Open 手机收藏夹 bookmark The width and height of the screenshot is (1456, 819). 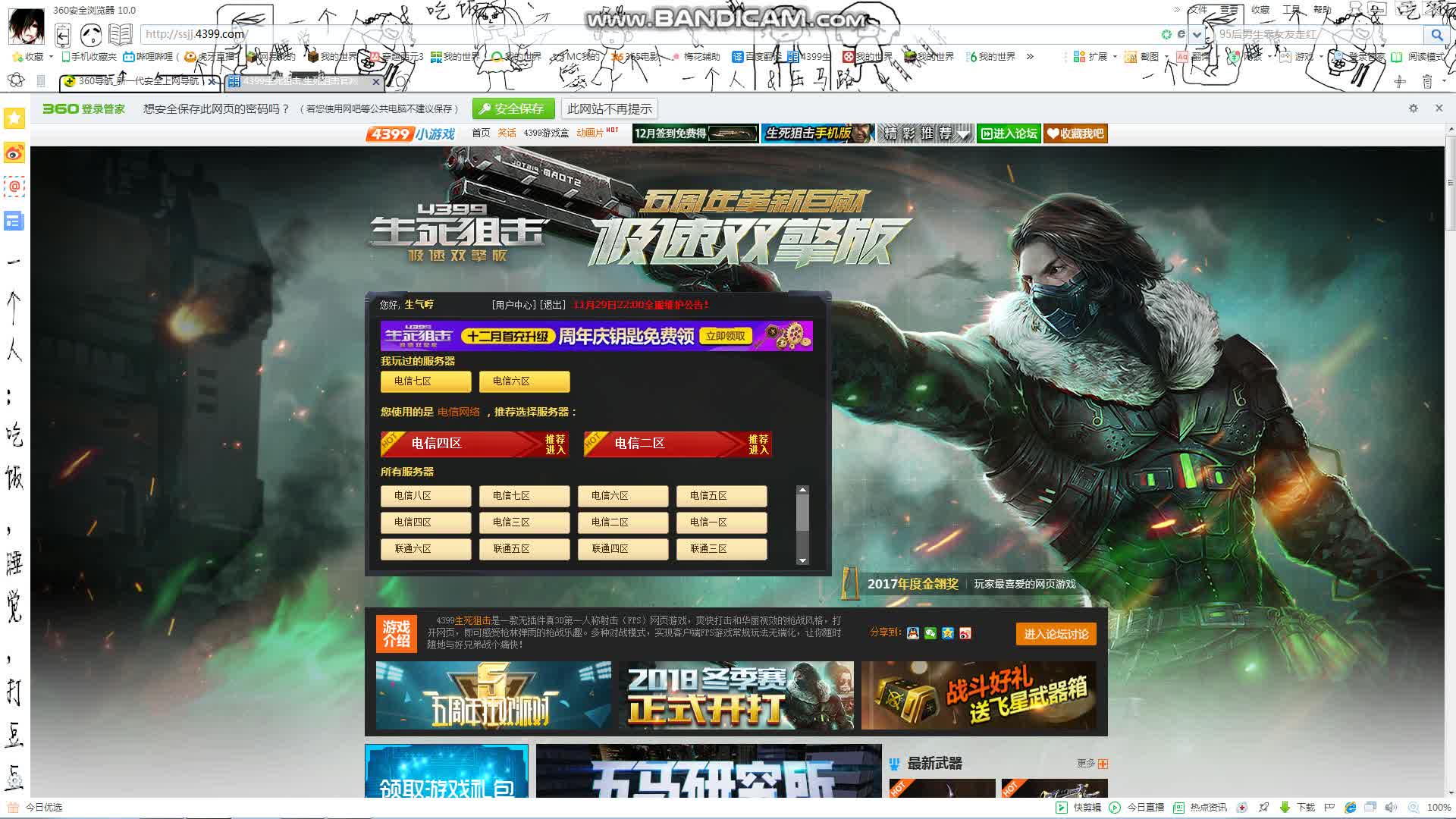coord(89,57)
